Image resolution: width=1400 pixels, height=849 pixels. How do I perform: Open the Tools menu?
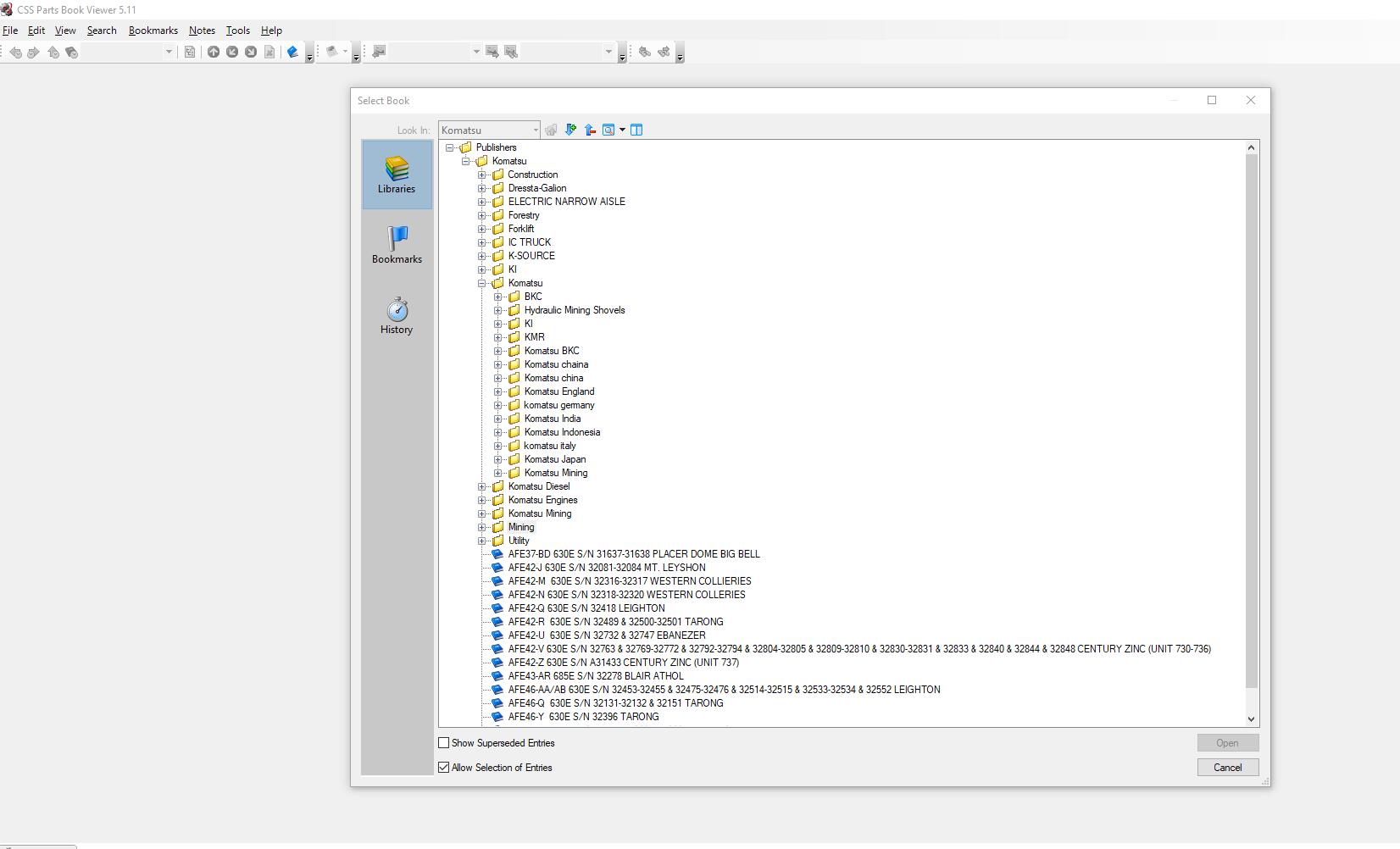pos(238,31)
